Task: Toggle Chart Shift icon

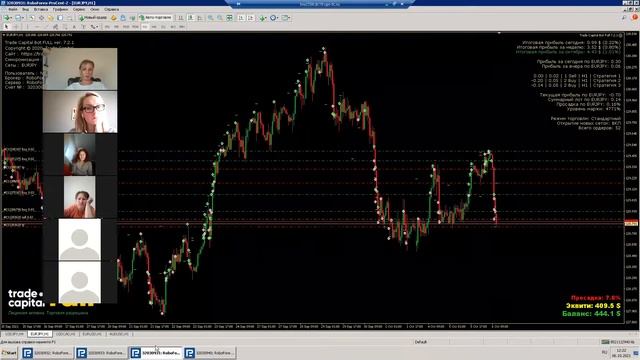Action: (x=250, y=18)
